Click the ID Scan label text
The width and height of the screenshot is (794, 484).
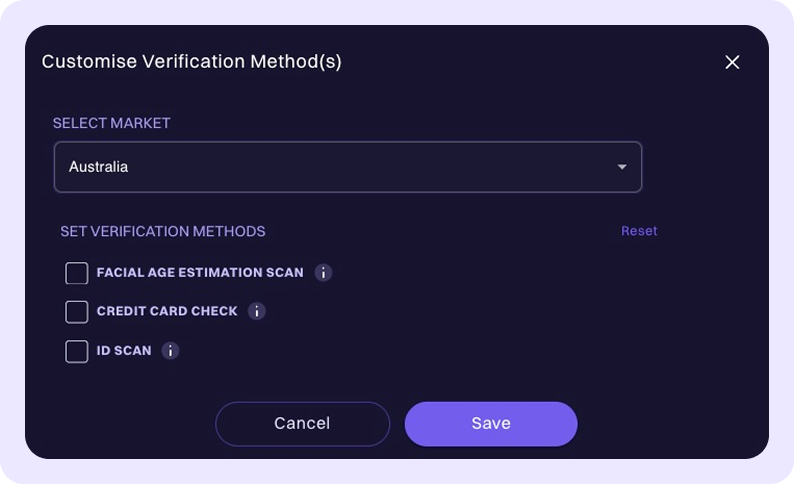coord(124,351)
